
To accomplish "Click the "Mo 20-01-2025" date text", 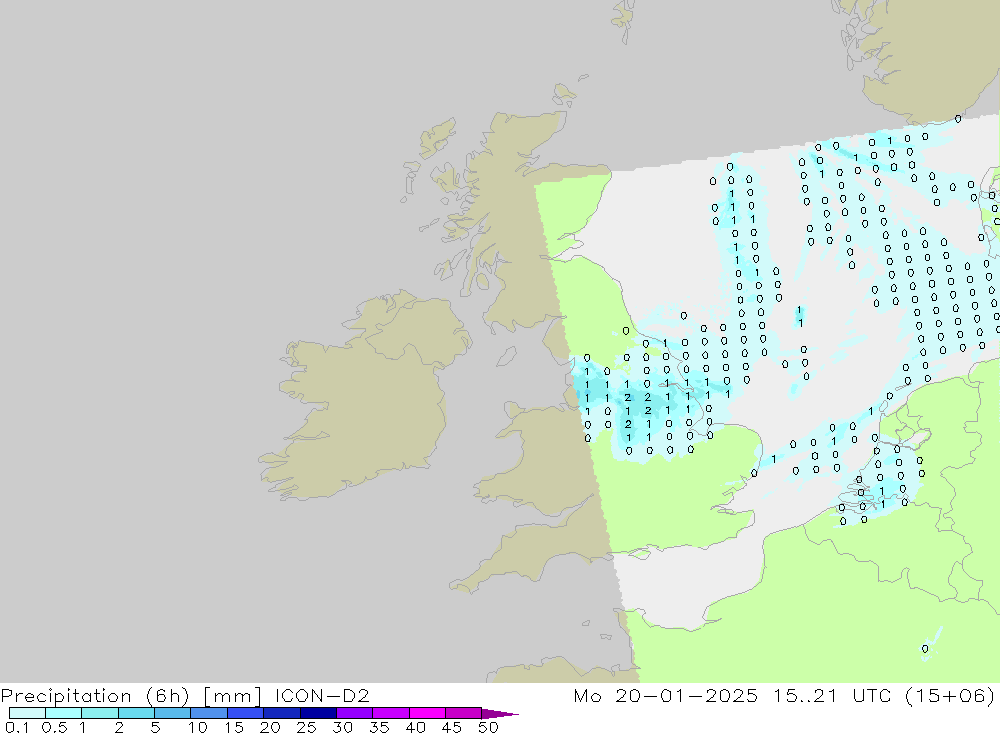I will (x=666, y=695).
